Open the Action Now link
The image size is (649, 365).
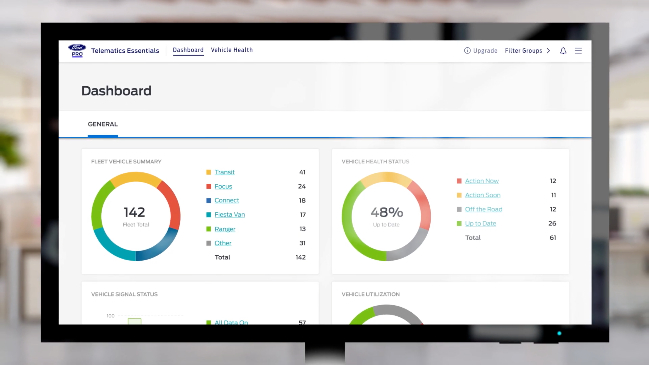click(x=482, y=181)
